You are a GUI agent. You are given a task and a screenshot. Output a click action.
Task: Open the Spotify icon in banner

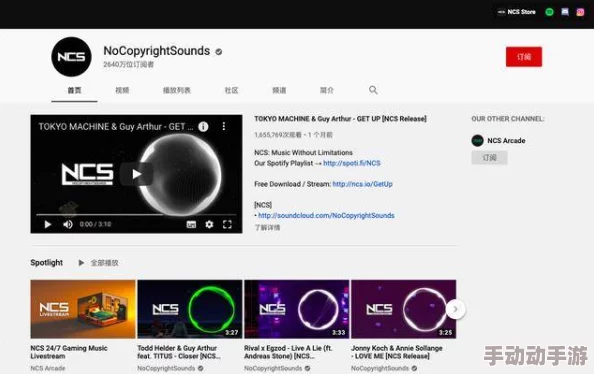click(x=549, y=12)
